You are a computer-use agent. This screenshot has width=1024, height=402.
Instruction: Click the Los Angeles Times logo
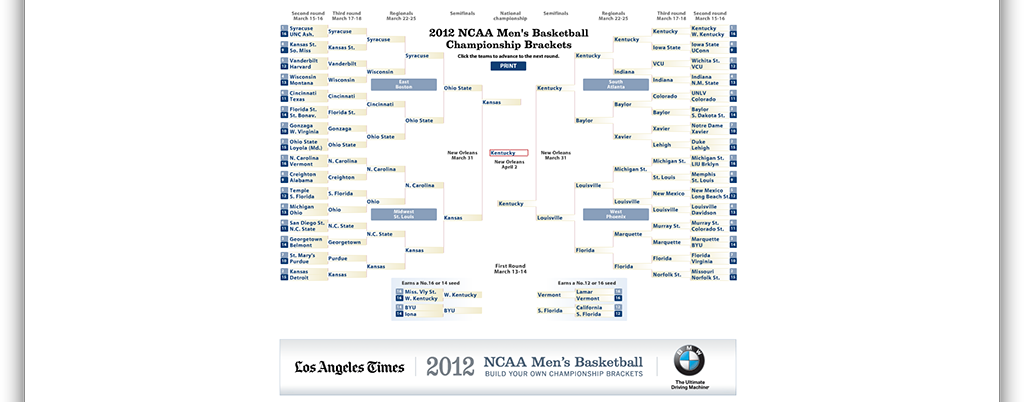(349, 367)
